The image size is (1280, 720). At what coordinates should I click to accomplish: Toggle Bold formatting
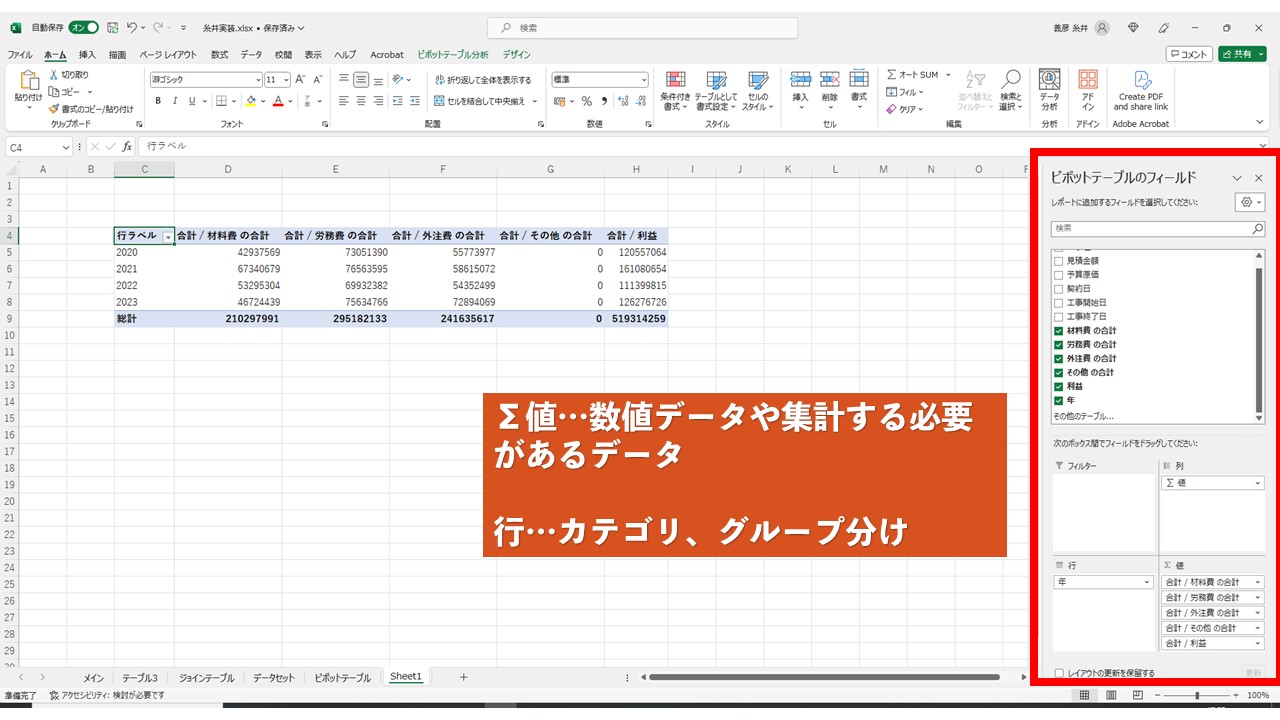(x=158, y=101)
